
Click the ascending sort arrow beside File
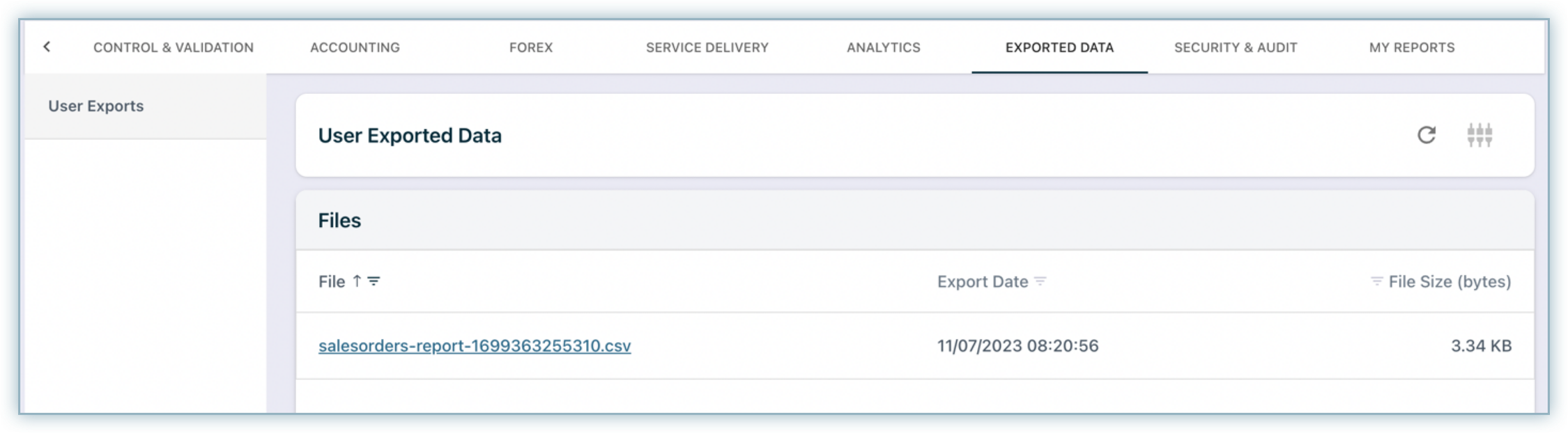357,281
